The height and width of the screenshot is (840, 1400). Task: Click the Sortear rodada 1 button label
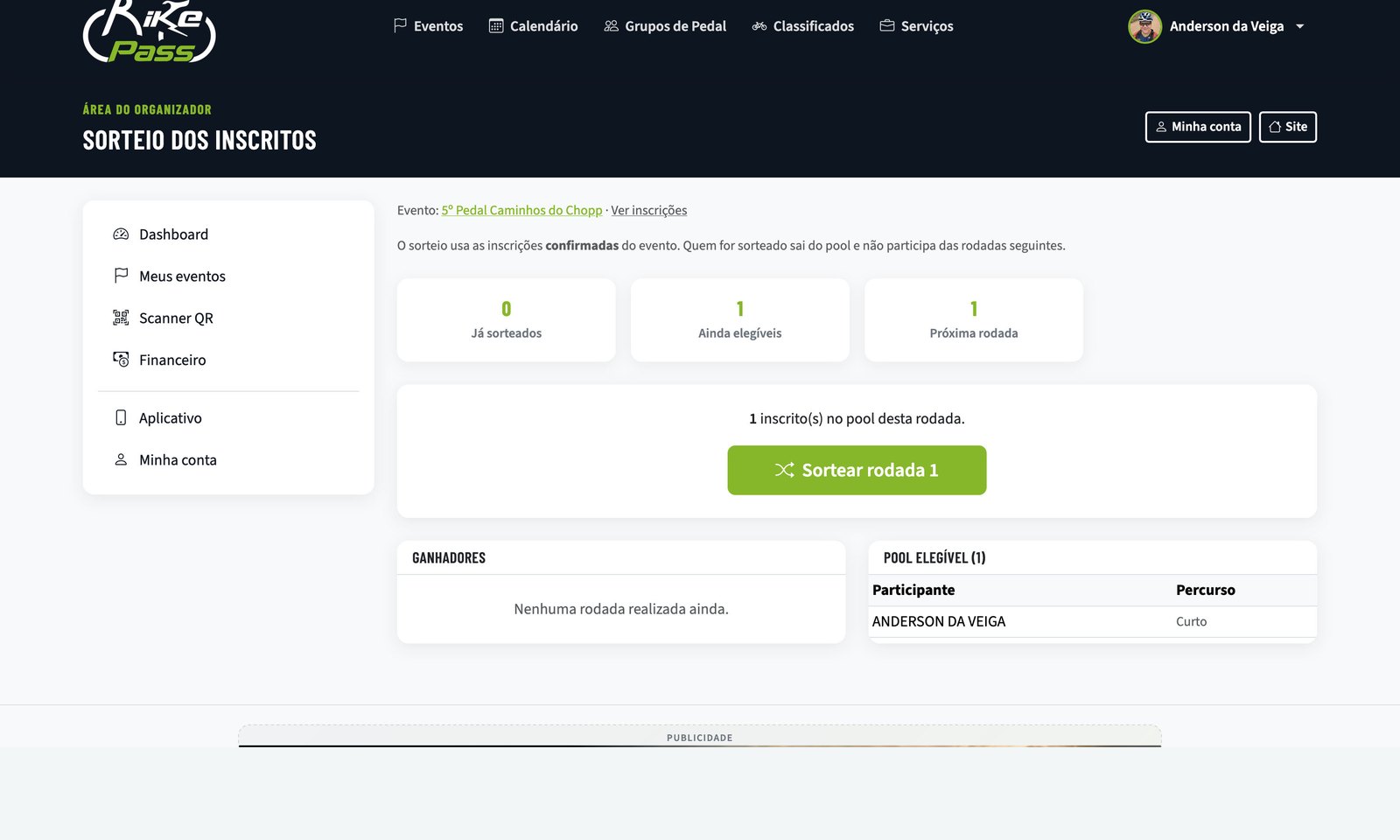click(x=870, y=470)
